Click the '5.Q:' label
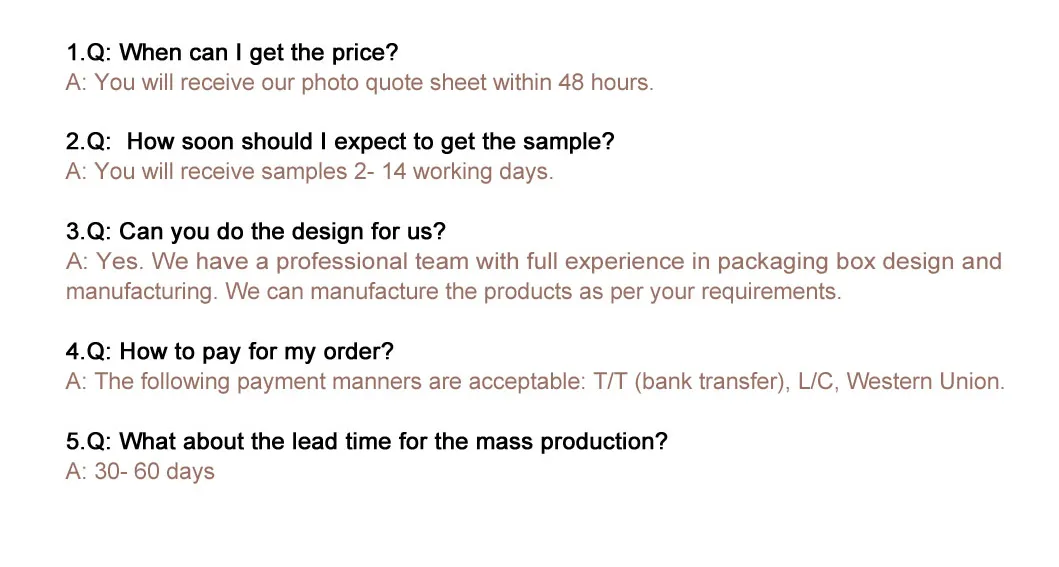 pos(89,442)
